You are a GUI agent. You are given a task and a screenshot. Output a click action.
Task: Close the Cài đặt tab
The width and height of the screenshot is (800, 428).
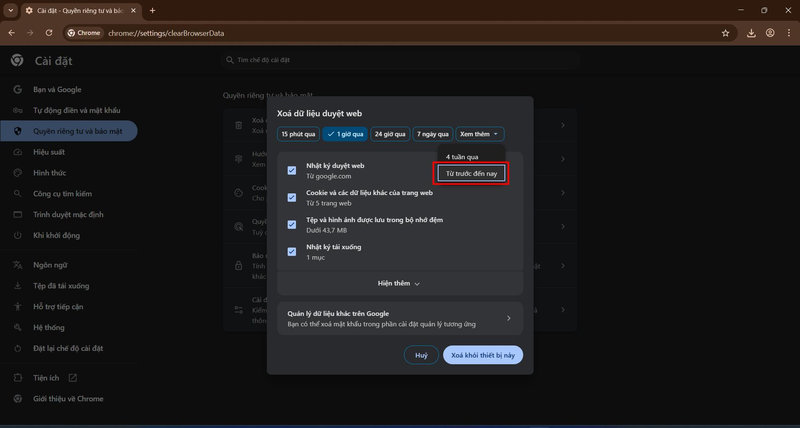point(133,10)
